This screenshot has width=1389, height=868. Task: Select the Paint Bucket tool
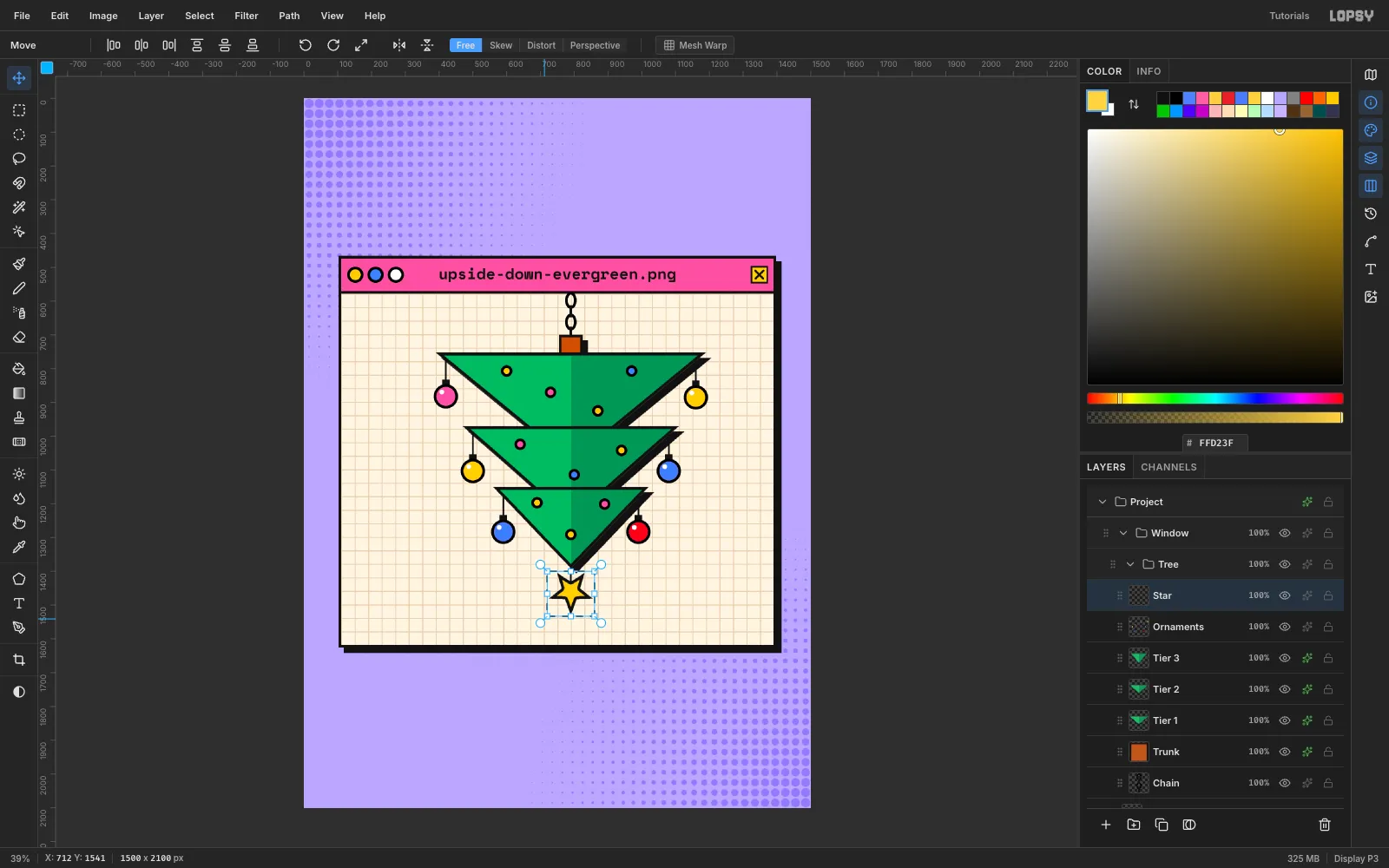[x=19, y=369]
